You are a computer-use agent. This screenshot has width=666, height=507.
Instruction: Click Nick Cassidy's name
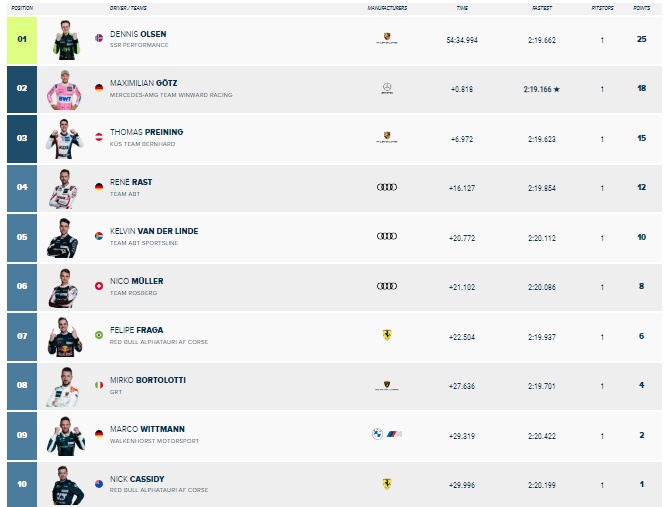point(137,479)
